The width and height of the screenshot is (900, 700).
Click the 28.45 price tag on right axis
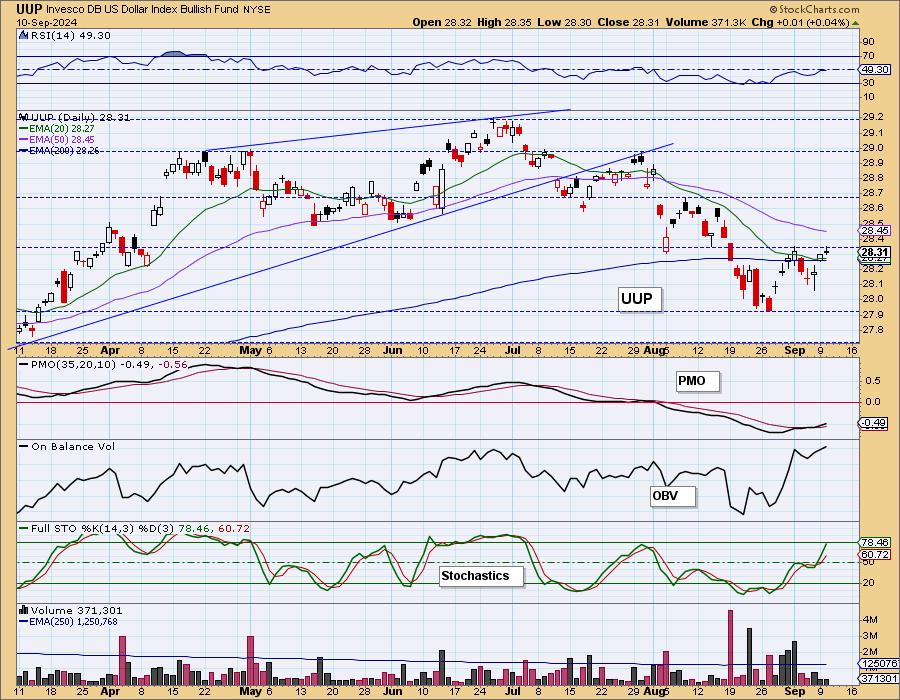(x=874, y=231)
